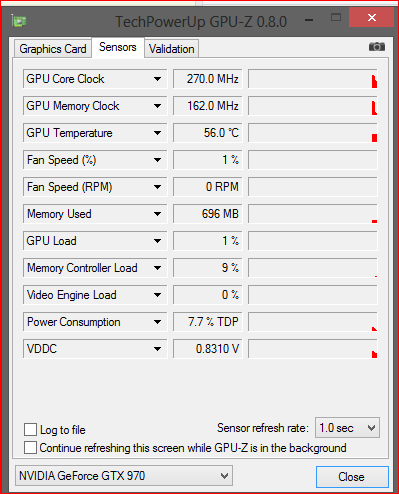This screenshot has height=494, width=399.
Task: Toggle Continue refreshing in background checkbox
Action: pos(30,448)
